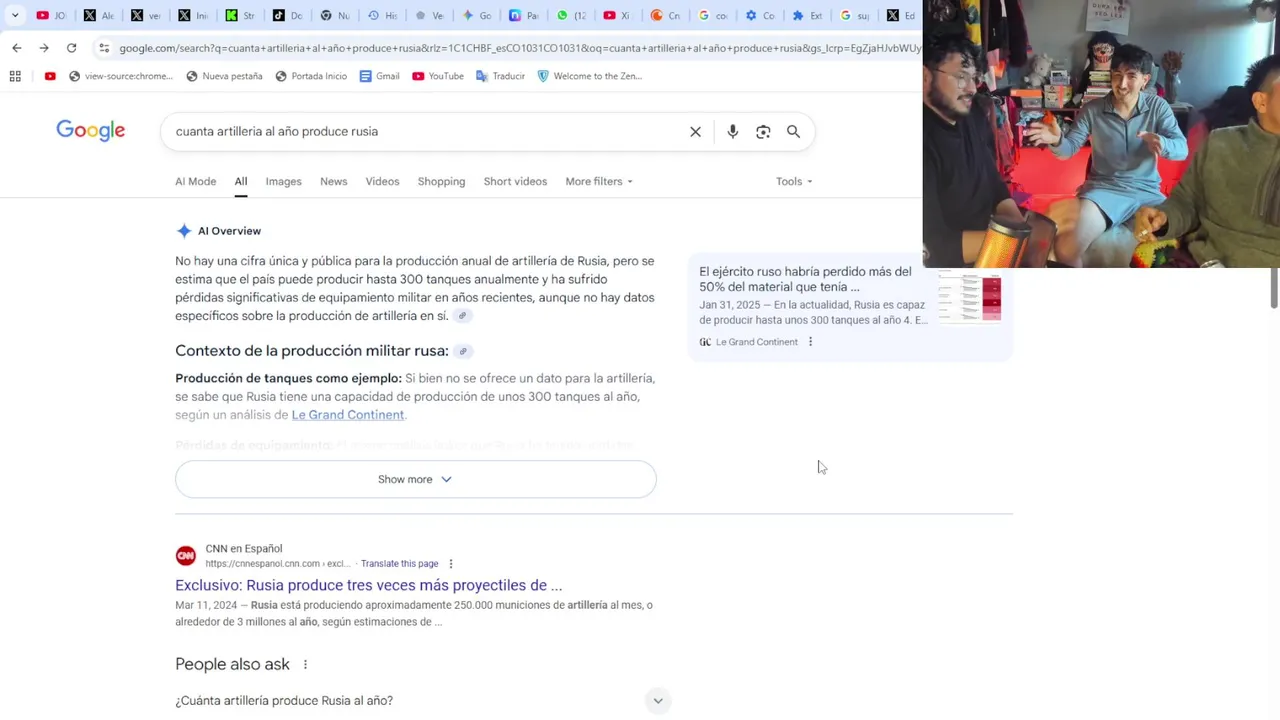Switch to AI Mode tab
The image size is (1280, 720).
195,181
